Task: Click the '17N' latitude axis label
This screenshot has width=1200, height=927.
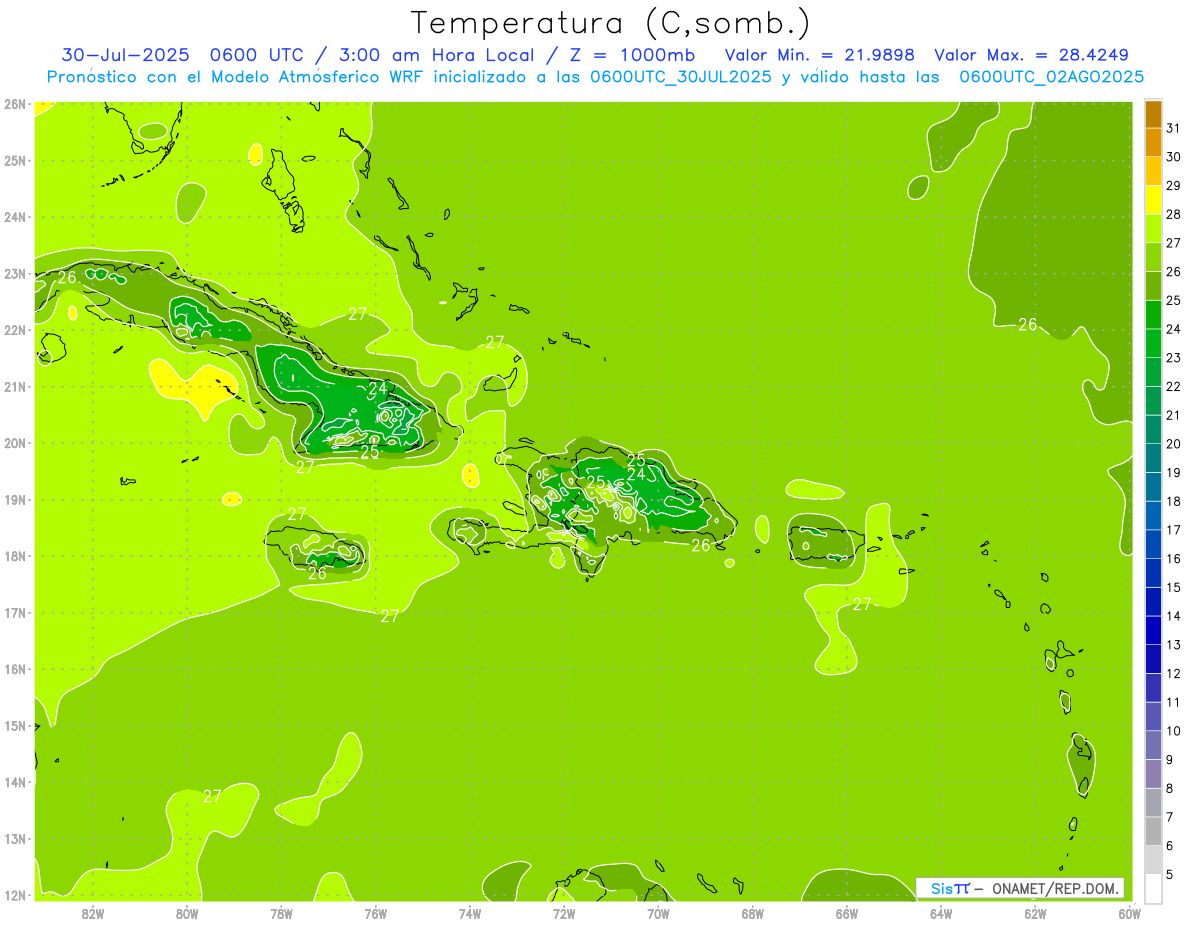Action: (x=14, y=612)
